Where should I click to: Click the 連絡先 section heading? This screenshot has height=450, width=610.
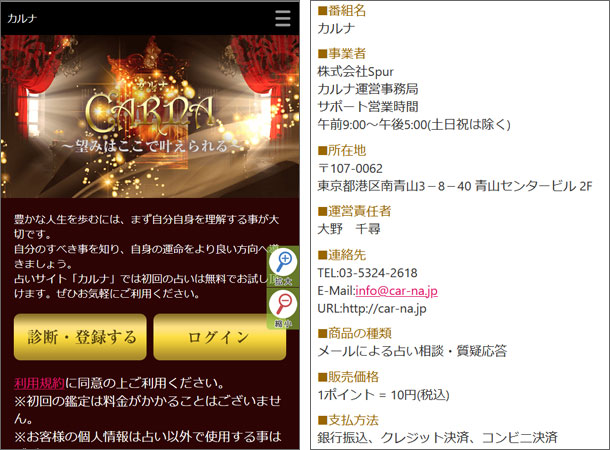tap(342, 255)
